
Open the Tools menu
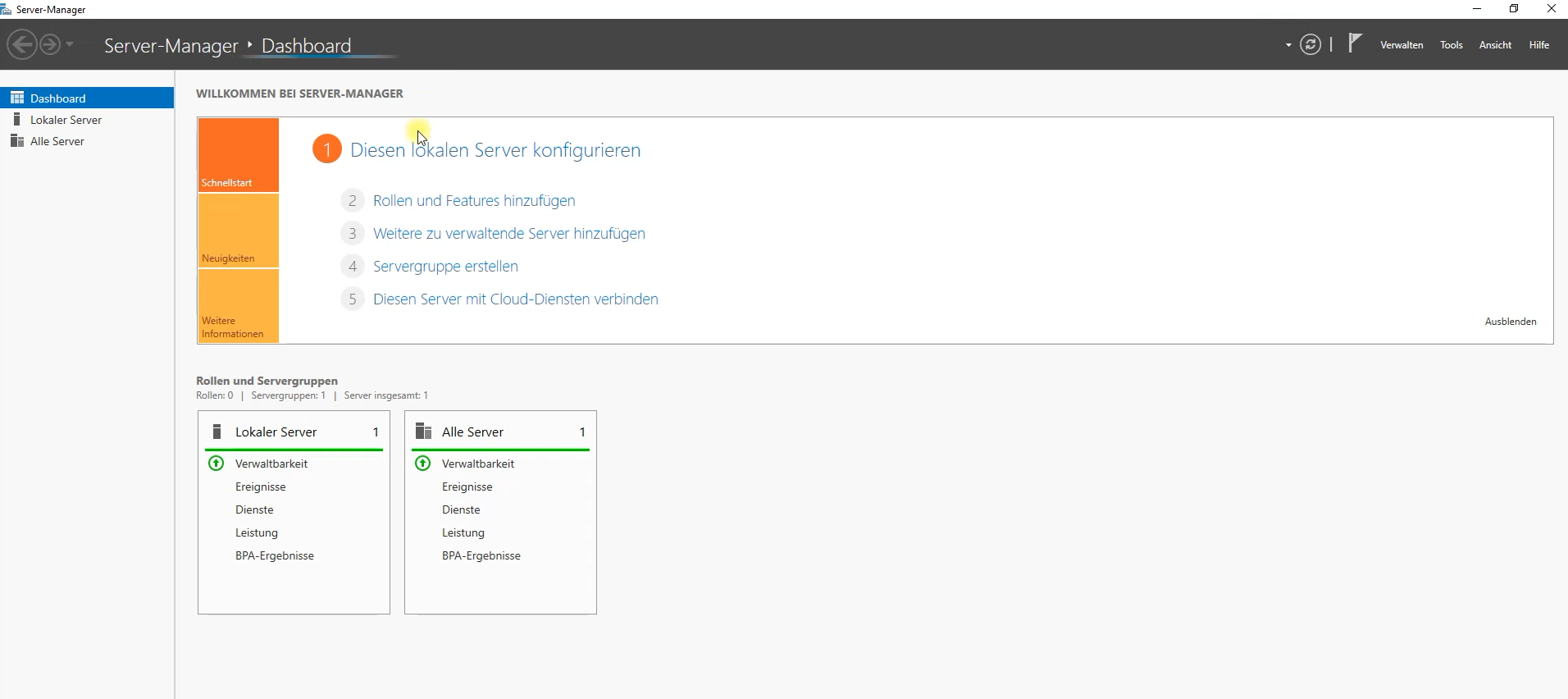click(x=1452, y=45)
